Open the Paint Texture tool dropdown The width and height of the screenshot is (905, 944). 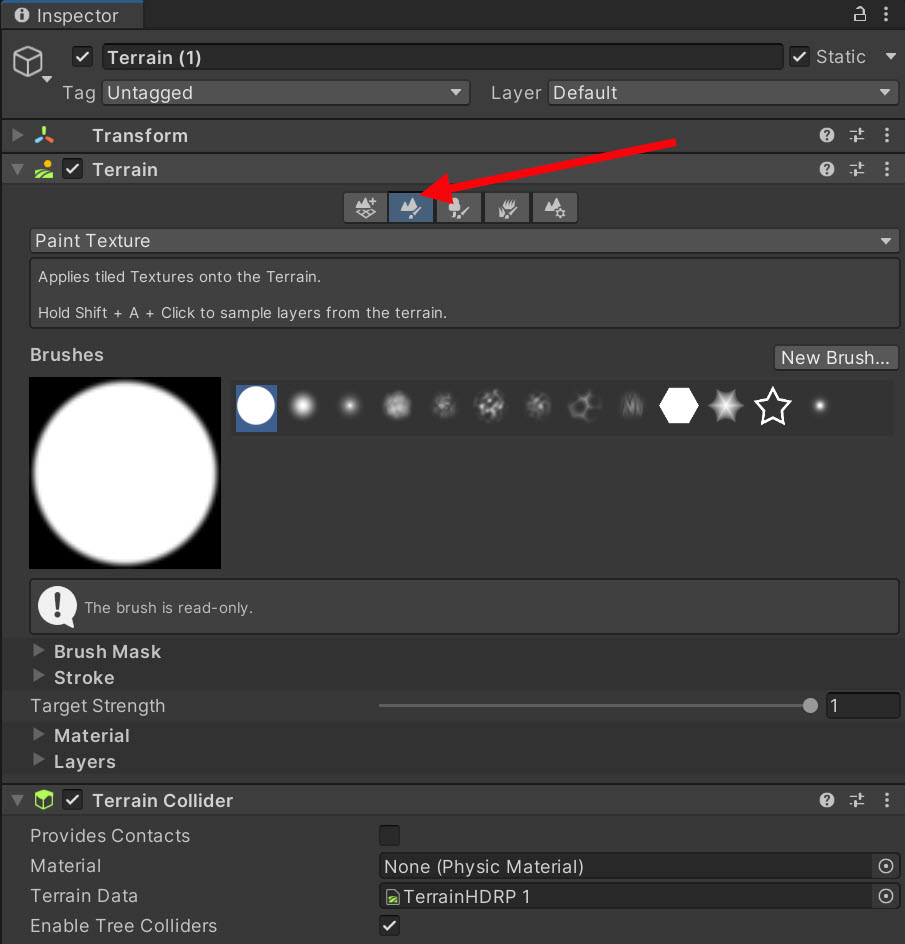(x=464, y=241)
